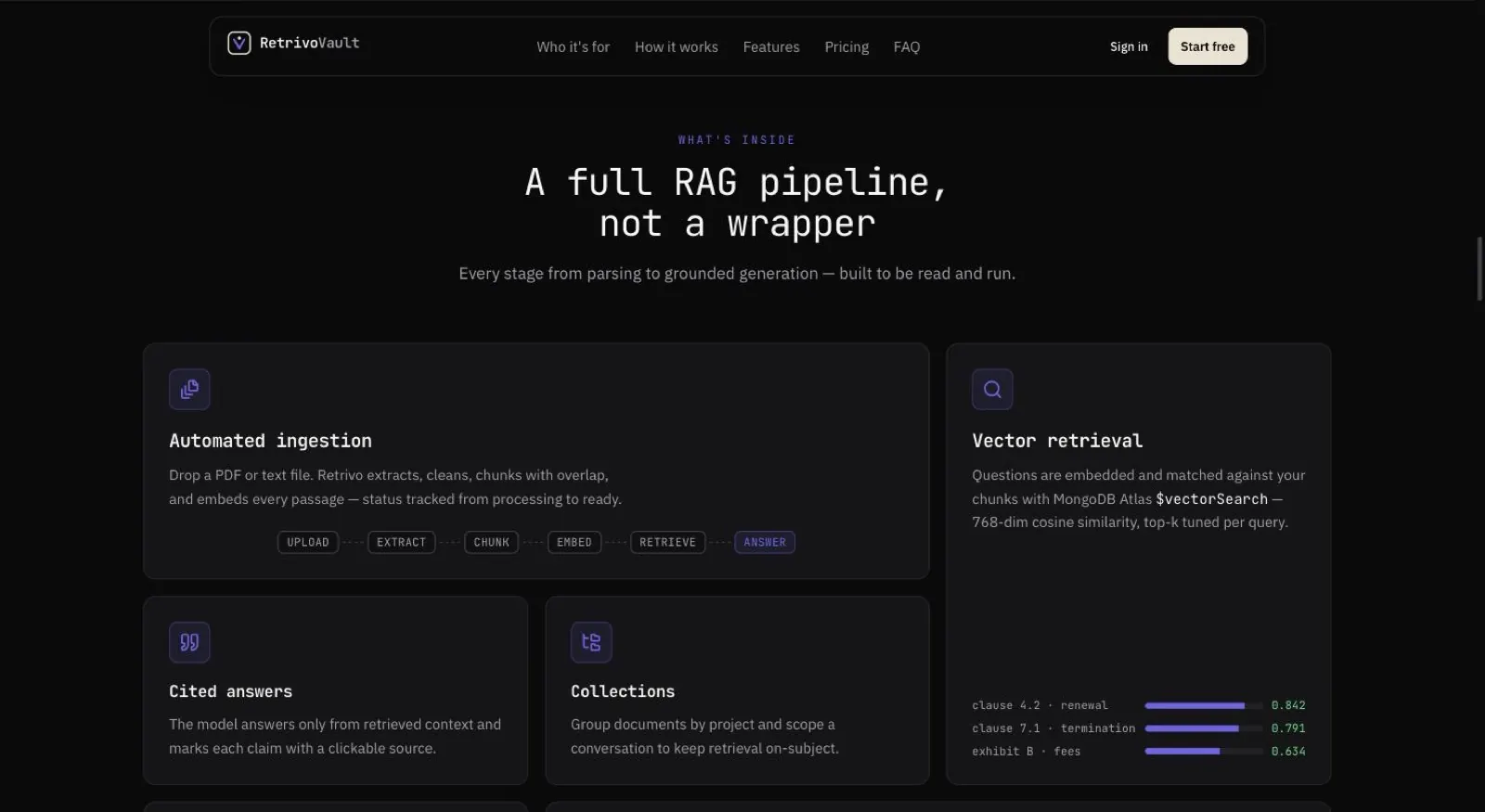This screenshot has width=1485, height=812.
Task: Click the 'clause 4.2 · renewal' label
Action: (1039, 705)
